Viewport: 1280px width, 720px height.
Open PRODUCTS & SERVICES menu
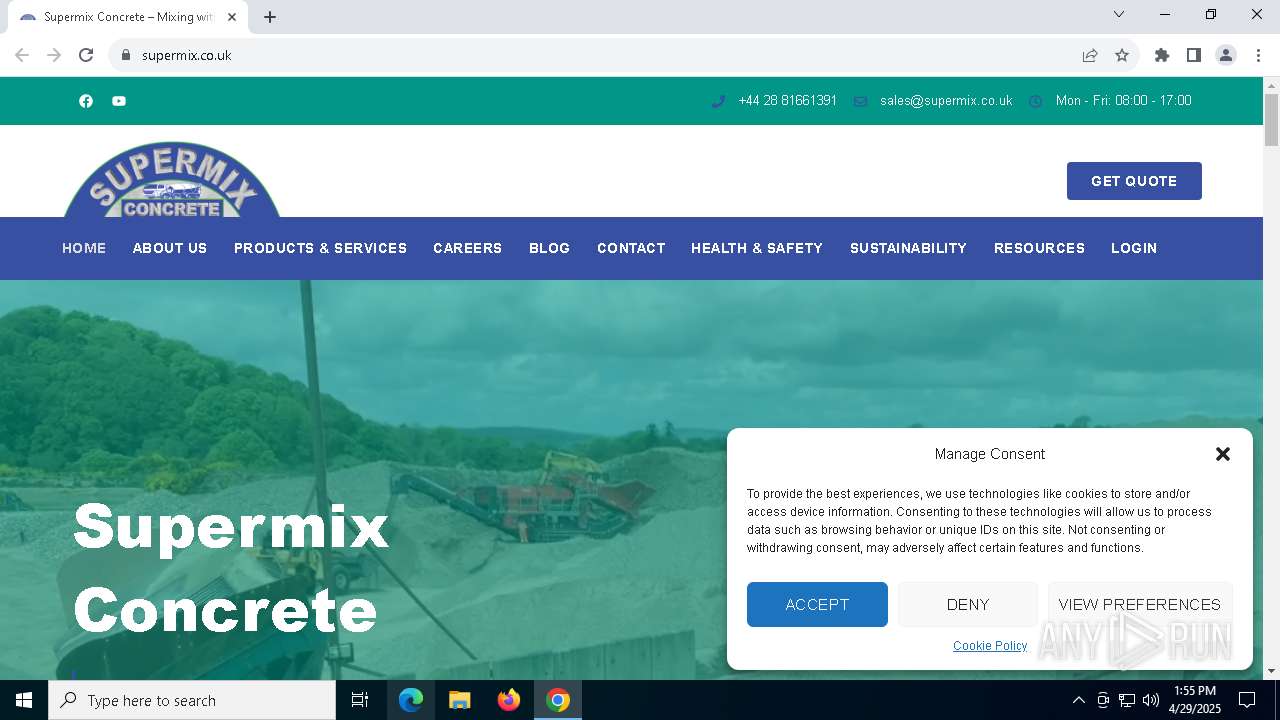(320, 248)
